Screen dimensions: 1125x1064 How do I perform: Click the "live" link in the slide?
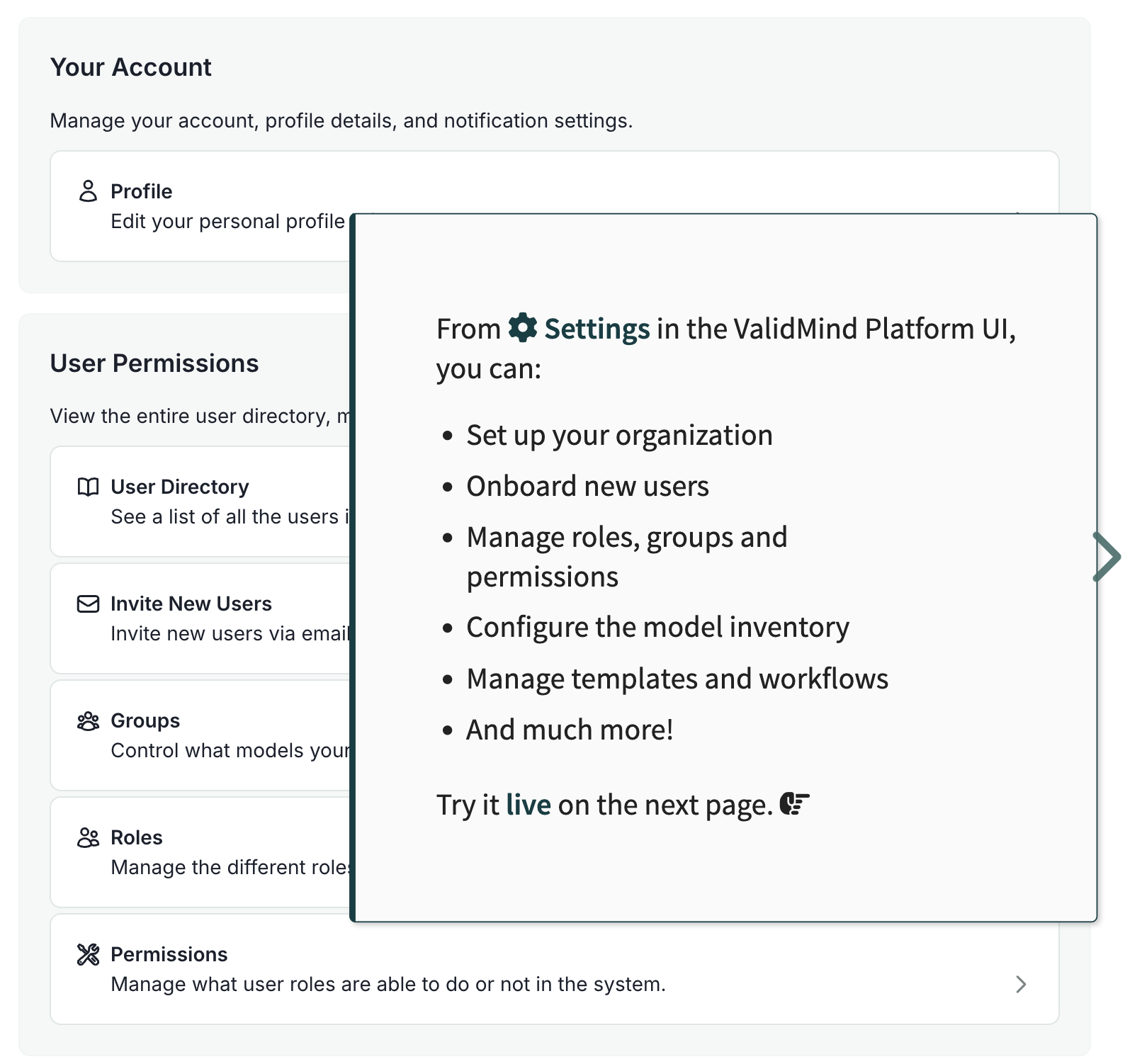(x=528, y=805)
